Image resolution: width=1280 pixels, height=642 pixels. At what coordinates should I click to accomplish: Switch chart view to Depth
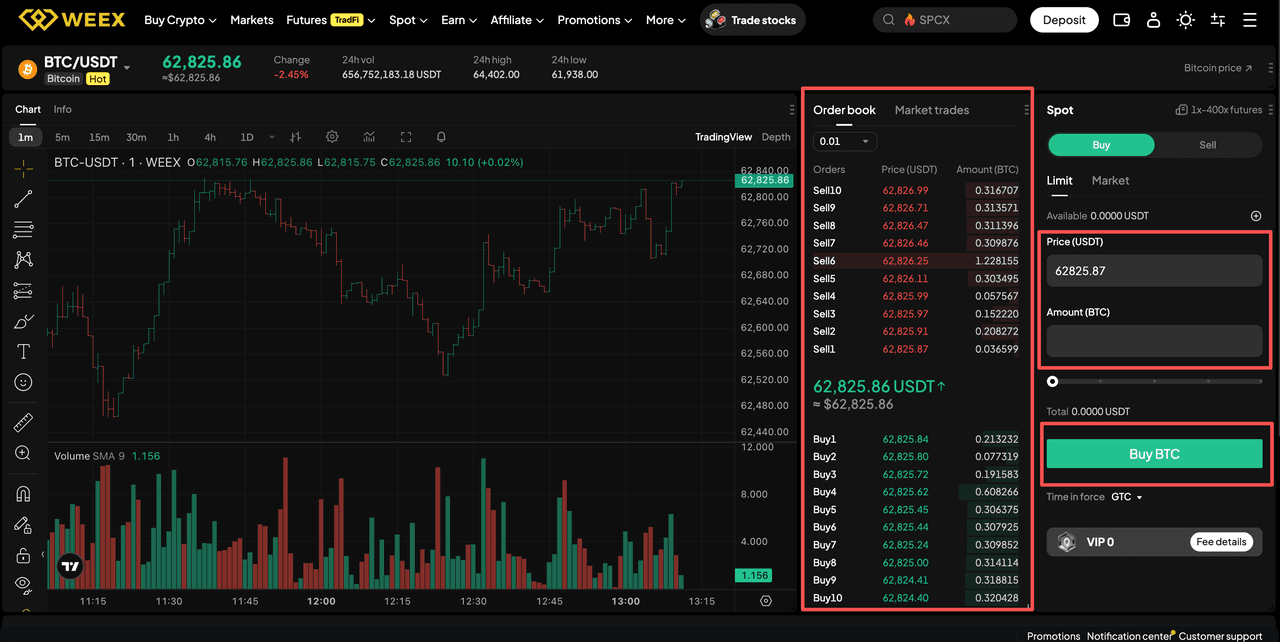(x=776, y=137)
